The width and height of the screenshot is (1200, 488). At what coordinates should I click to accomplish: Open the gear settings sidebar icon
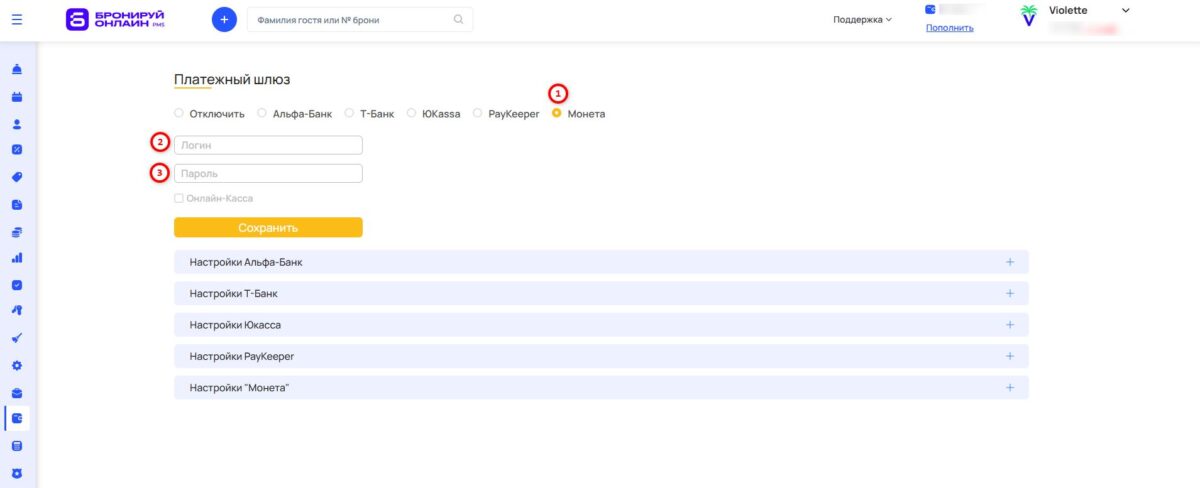tap(17, 365)
